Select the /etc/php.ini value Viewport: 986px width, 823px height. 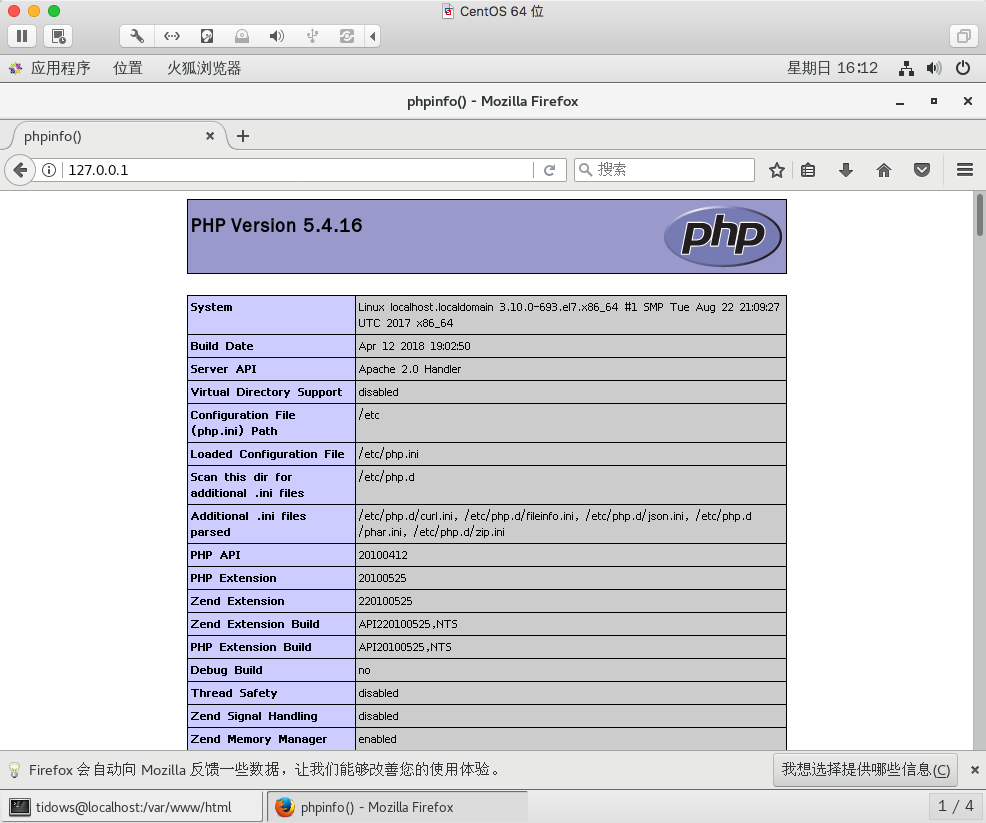coord(389,454)
